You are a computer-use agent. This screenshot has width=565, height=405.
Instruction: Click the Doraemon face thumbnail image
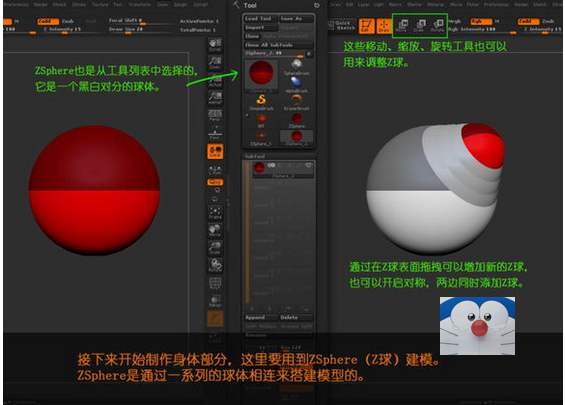point(477,326)
